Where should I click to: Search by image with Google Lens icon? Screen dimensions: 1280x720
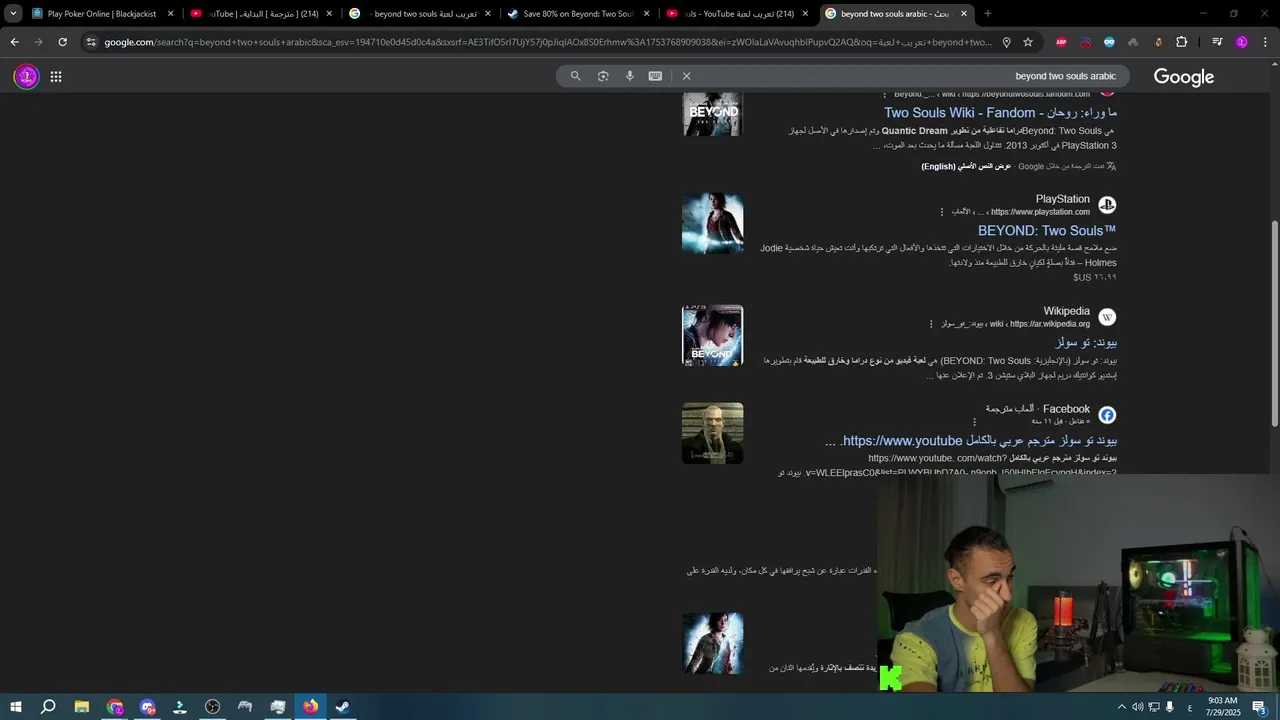[603, 76]
